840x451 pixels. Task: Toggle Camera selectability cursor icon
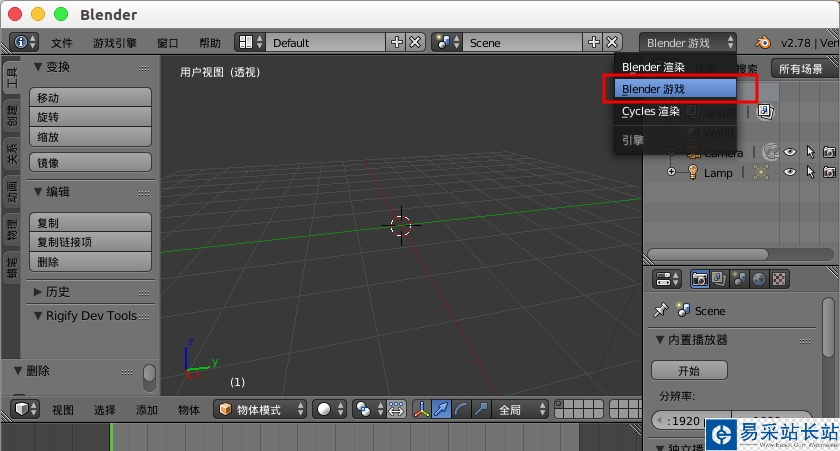click(x=810, y=152)
